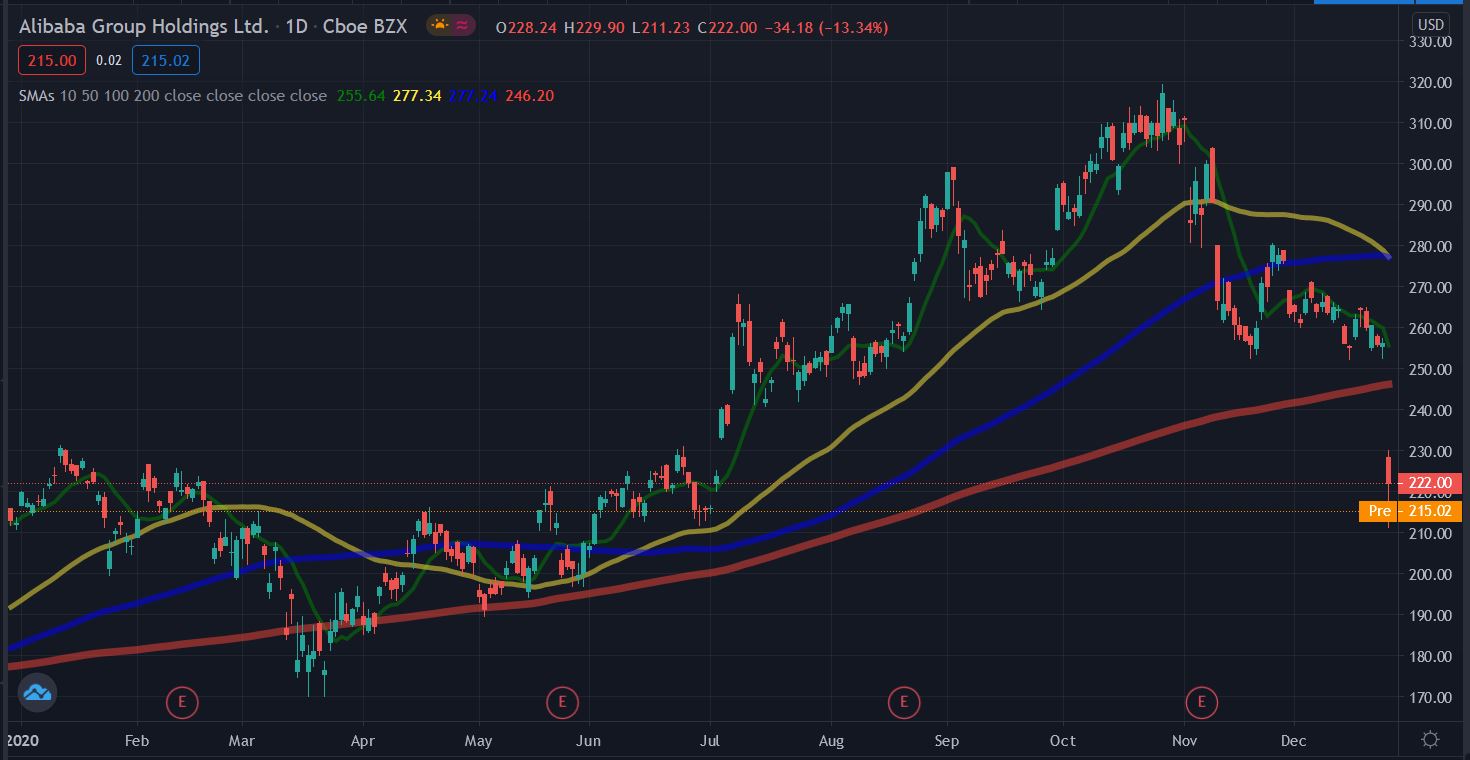
Task: Click the 1D interval label
Action: (x=296, y=27)
